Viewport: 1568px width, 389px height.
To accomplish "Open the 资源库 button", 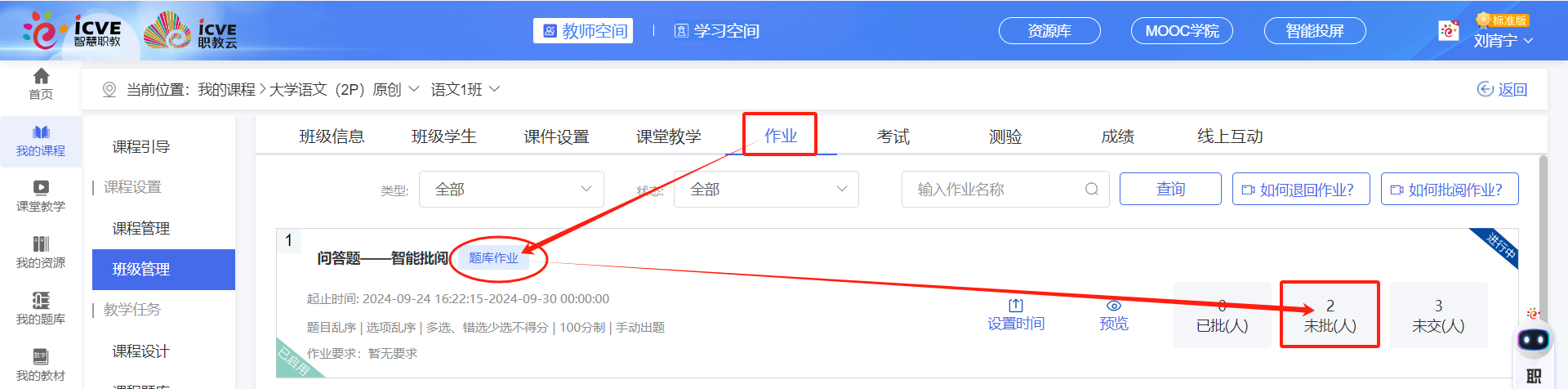I will coord(1049,31).
